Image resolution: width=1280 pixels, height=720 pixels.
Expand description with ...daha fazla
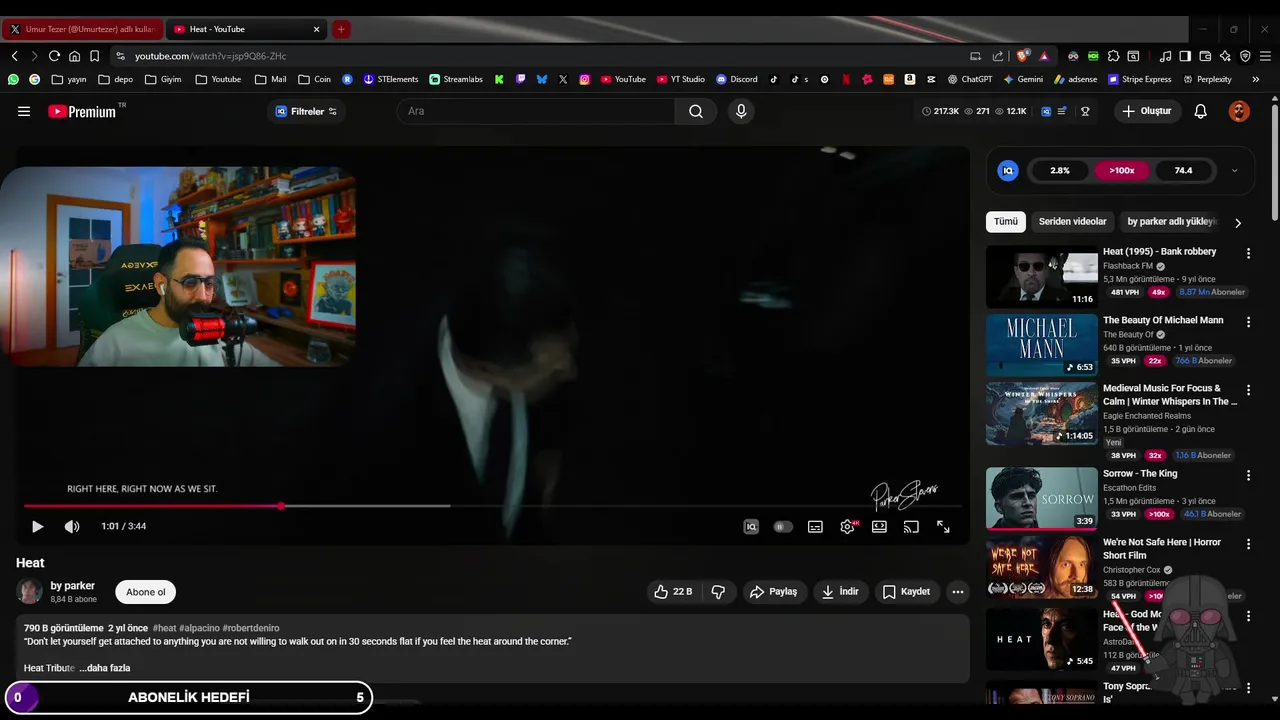[105, 668]
